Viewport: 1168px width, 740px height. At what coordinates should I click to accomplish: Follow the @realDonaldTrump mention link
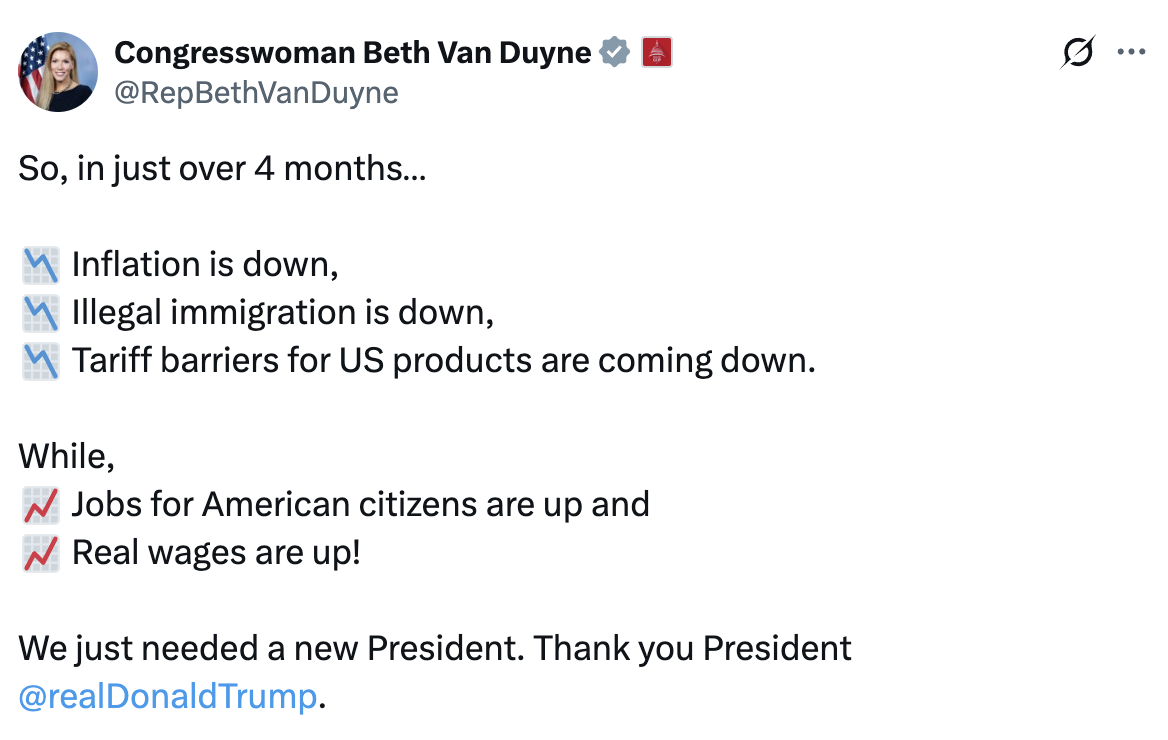pos(168,696)
